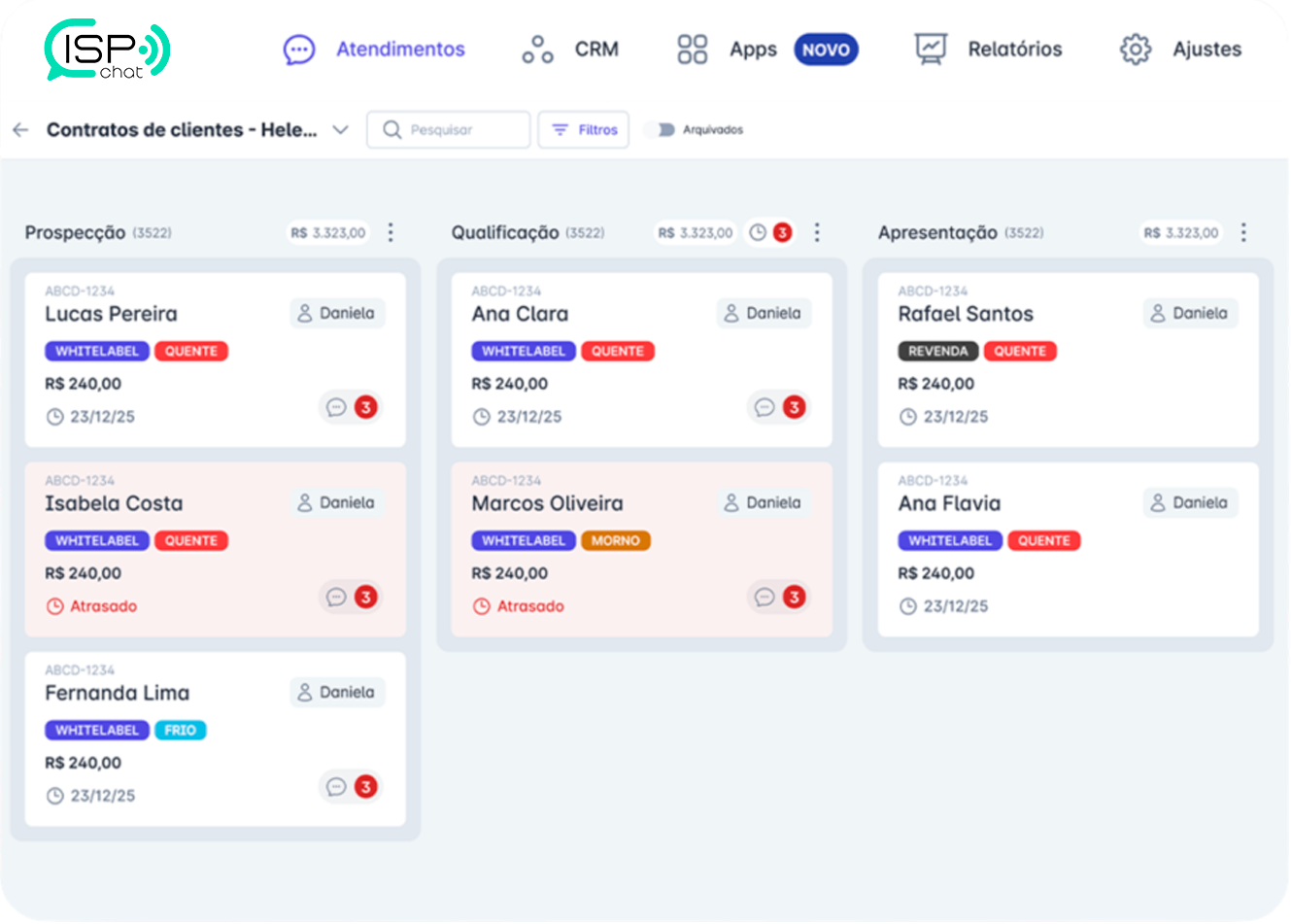The width and height of the screenshot is (1291, 924).
Task: Click the Daniela assignee on Ana Flavia's card
Action: point(1190,502)
